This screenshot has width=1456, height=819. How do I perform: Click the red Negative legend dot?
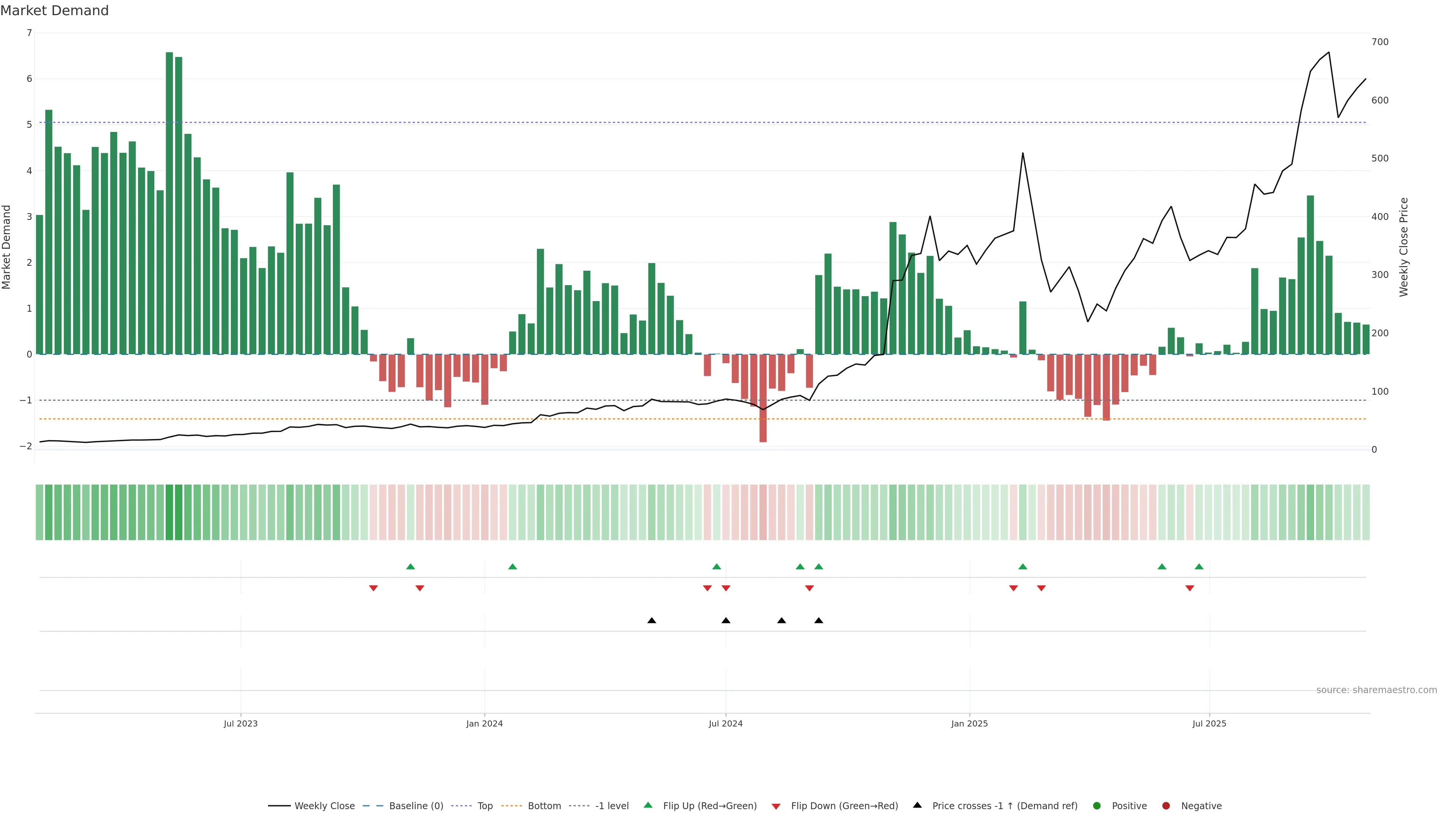click(x=1166, y=806)
